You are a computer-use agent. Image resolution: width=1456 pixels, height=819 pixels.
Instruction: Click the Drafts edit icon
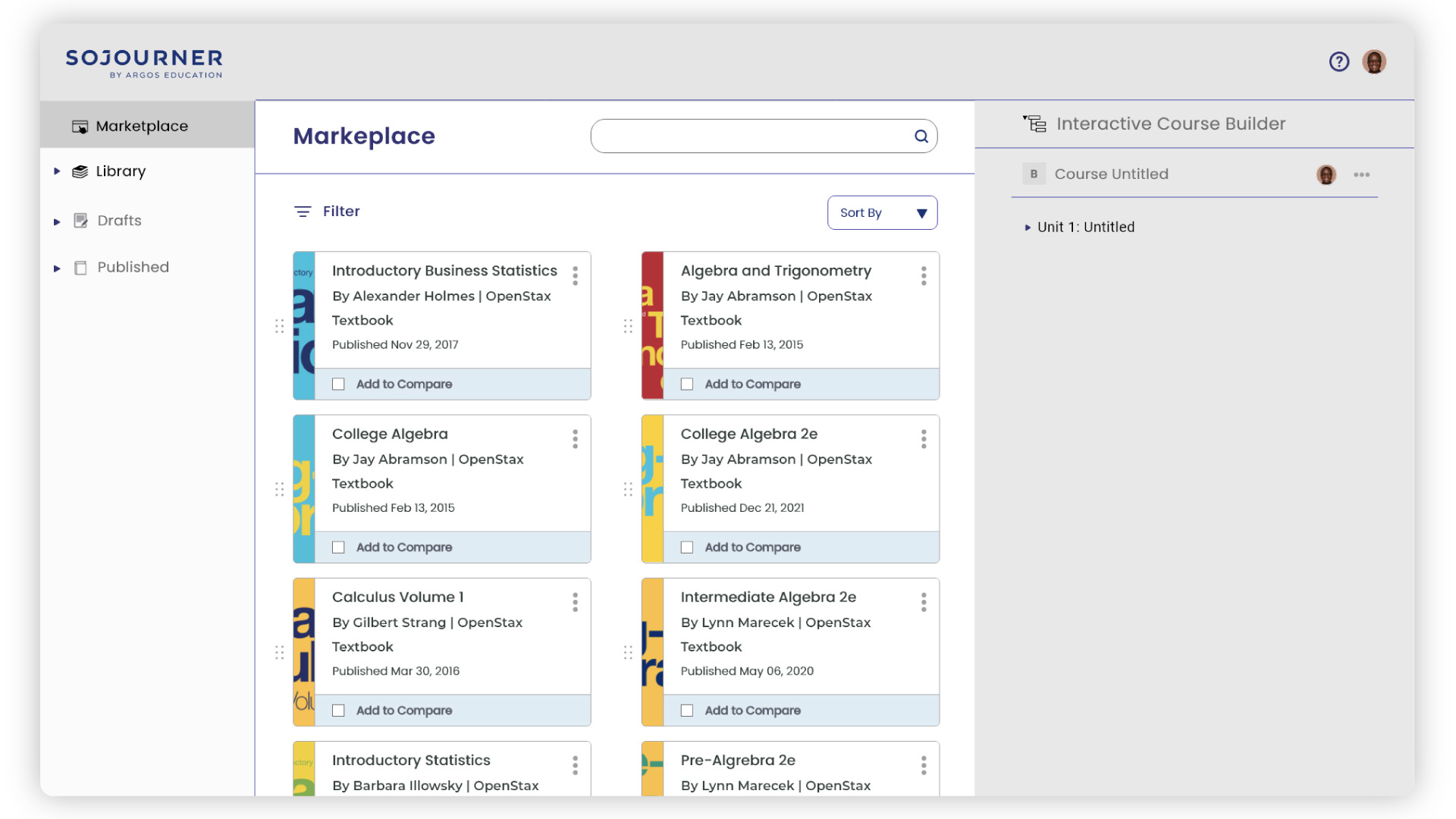tap(80, 221)
